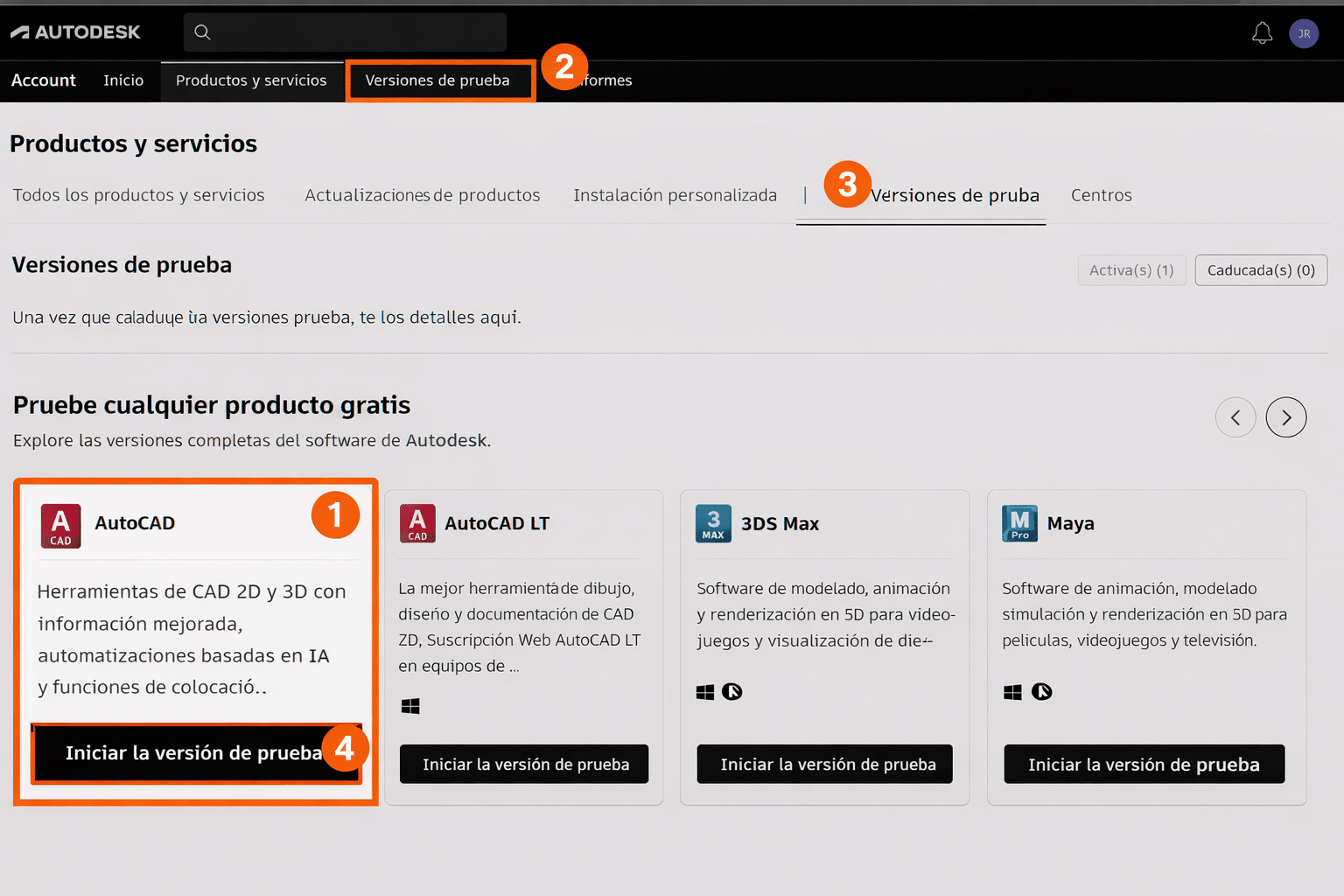The image size is (1344, 896).
Task: Go back with the left carousel arrow
Action: click(x=1235, y=417)
